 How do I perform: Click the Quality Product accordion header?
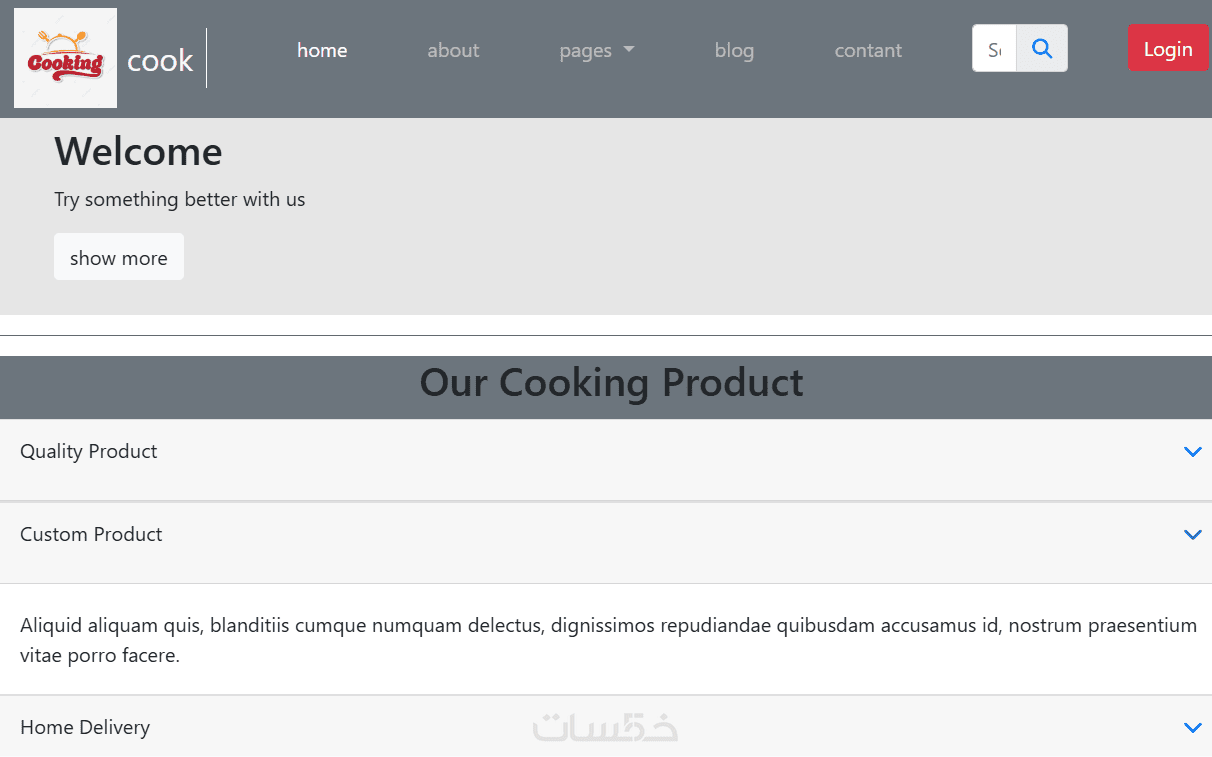click(89, 452)
